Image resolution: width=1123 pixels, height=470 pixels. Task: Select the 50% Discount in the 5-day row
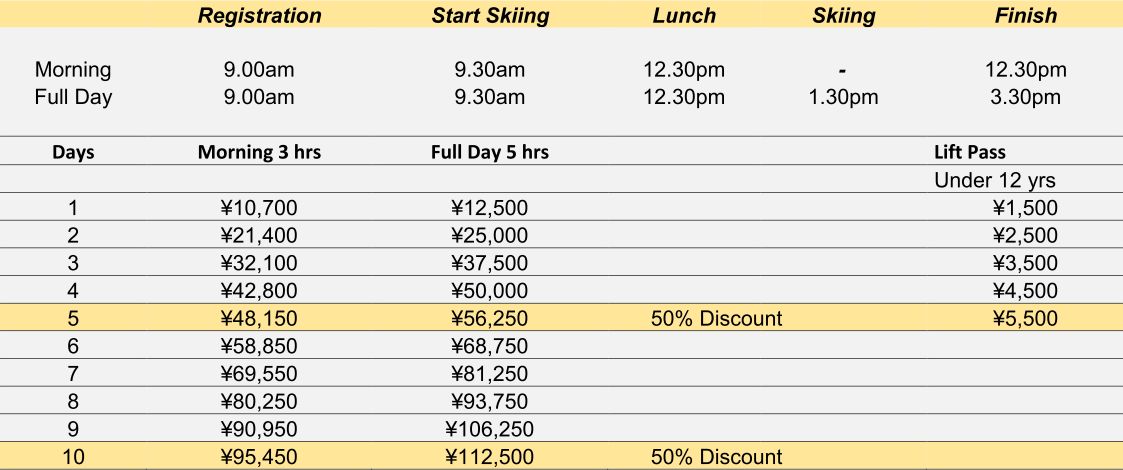(x=717, y=318)
